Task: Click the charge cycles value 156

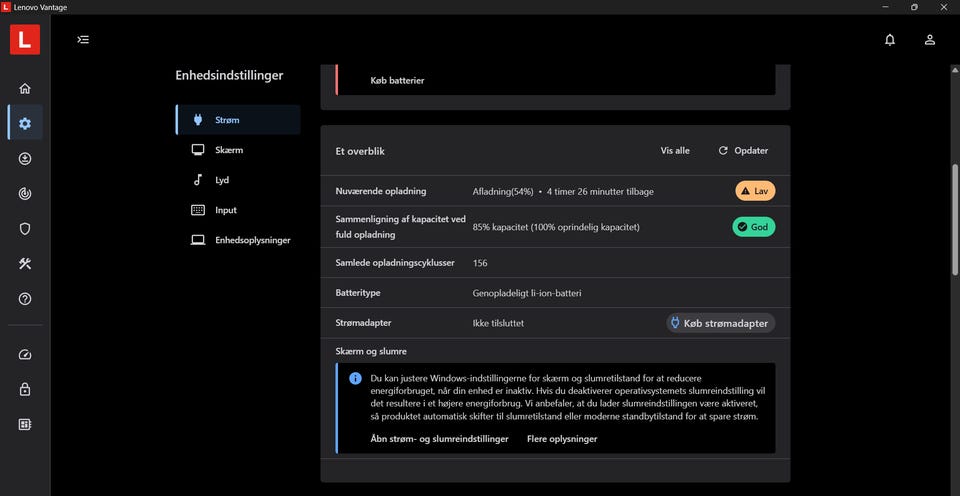Action: (x=480, y=263)
